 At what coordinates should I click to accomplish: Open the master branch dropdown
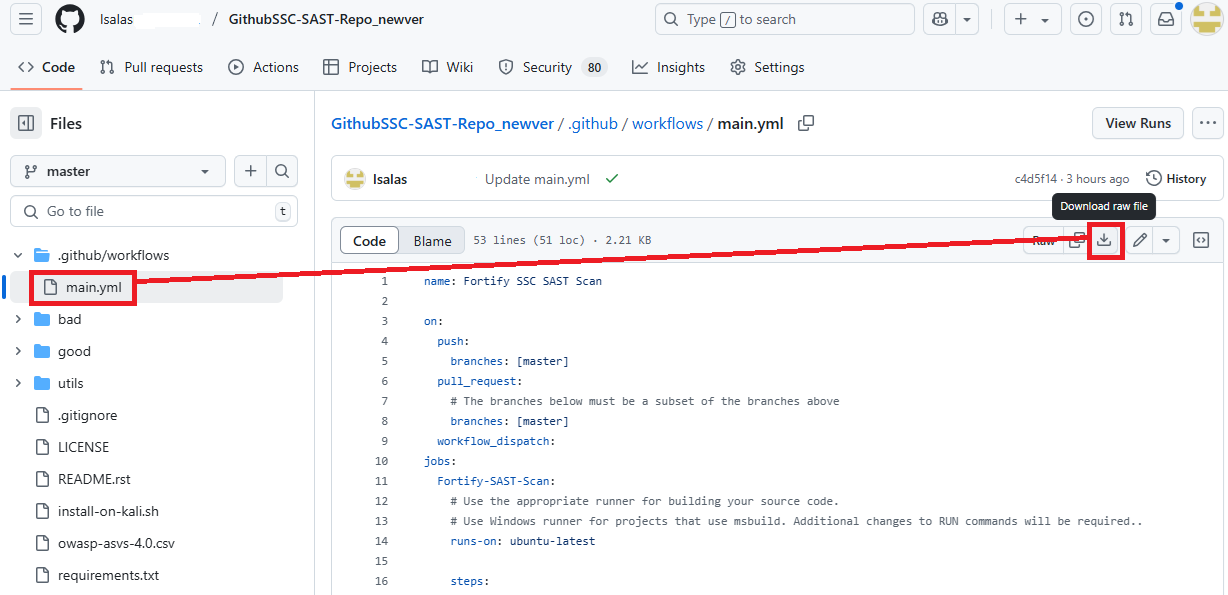[118, 171]
